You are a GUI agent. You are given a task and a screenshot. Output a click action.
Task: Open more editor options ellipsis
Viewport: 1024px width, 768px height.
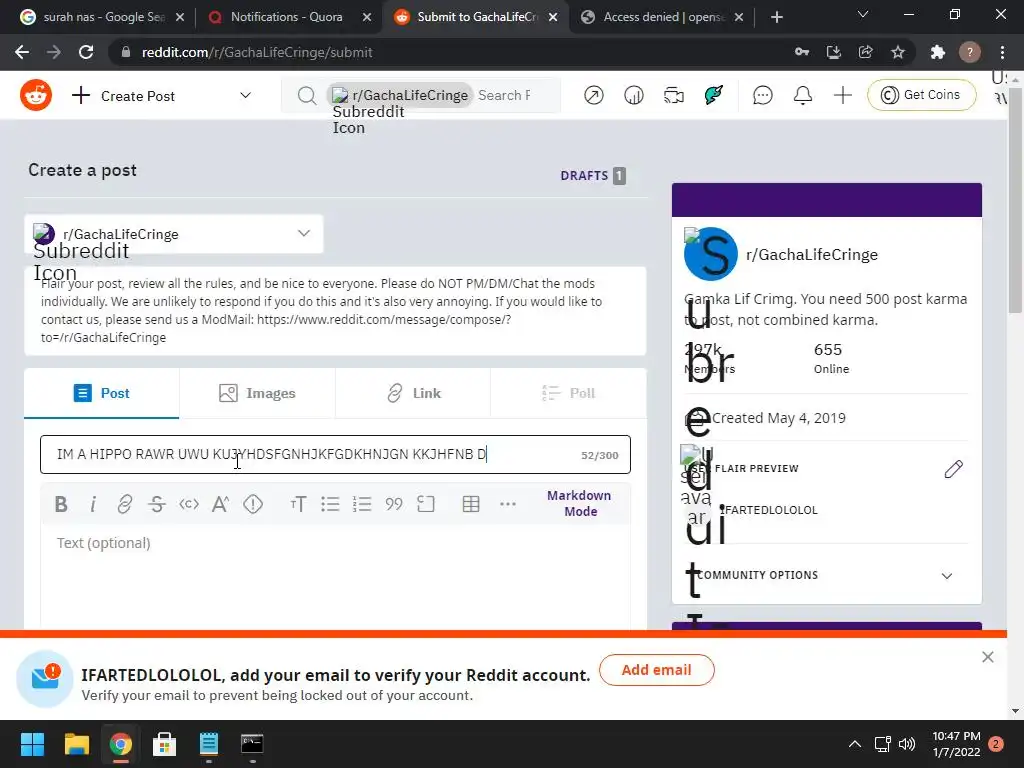coord(508,504)
